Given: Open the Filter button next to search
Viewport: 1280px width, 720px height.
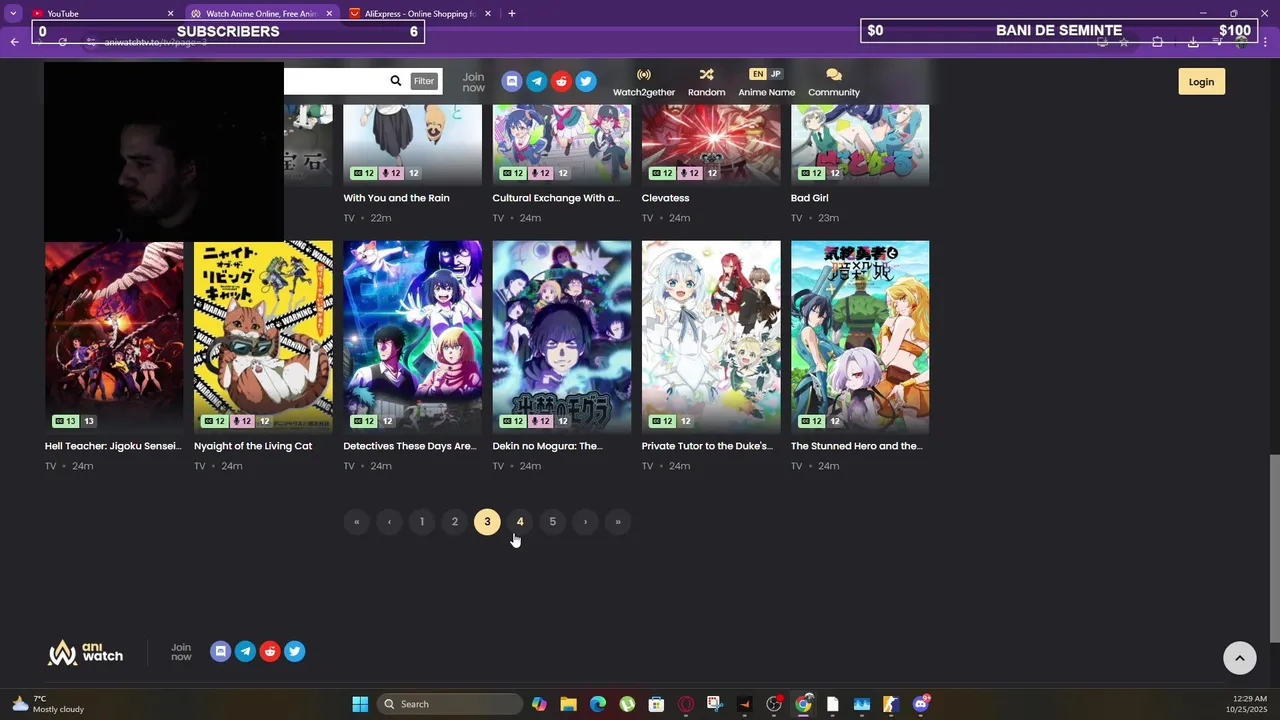Looking at the screenshot, I should point(424,81).
